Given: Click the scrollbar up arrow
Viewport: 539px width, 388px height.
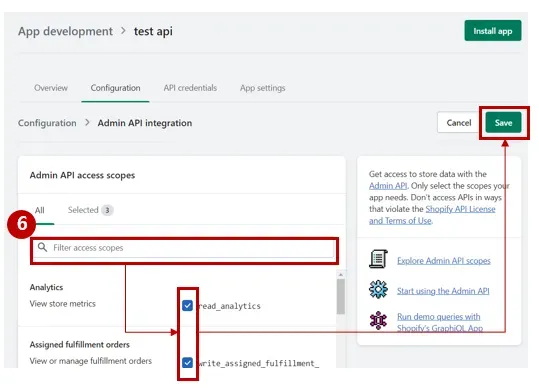Looking at the screenshot, I should 341,275.
